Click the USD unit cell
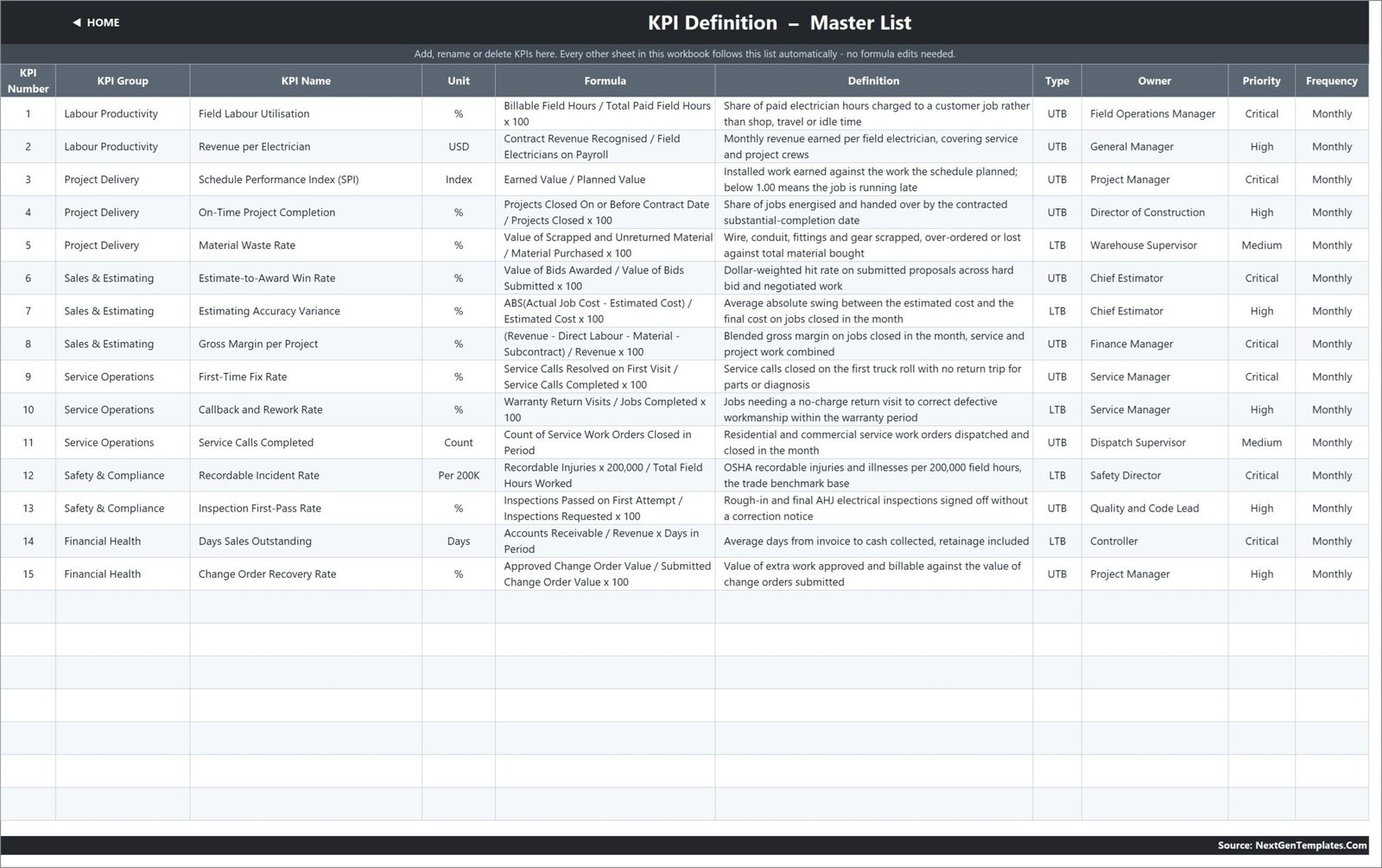 click(x=459, y=147)
